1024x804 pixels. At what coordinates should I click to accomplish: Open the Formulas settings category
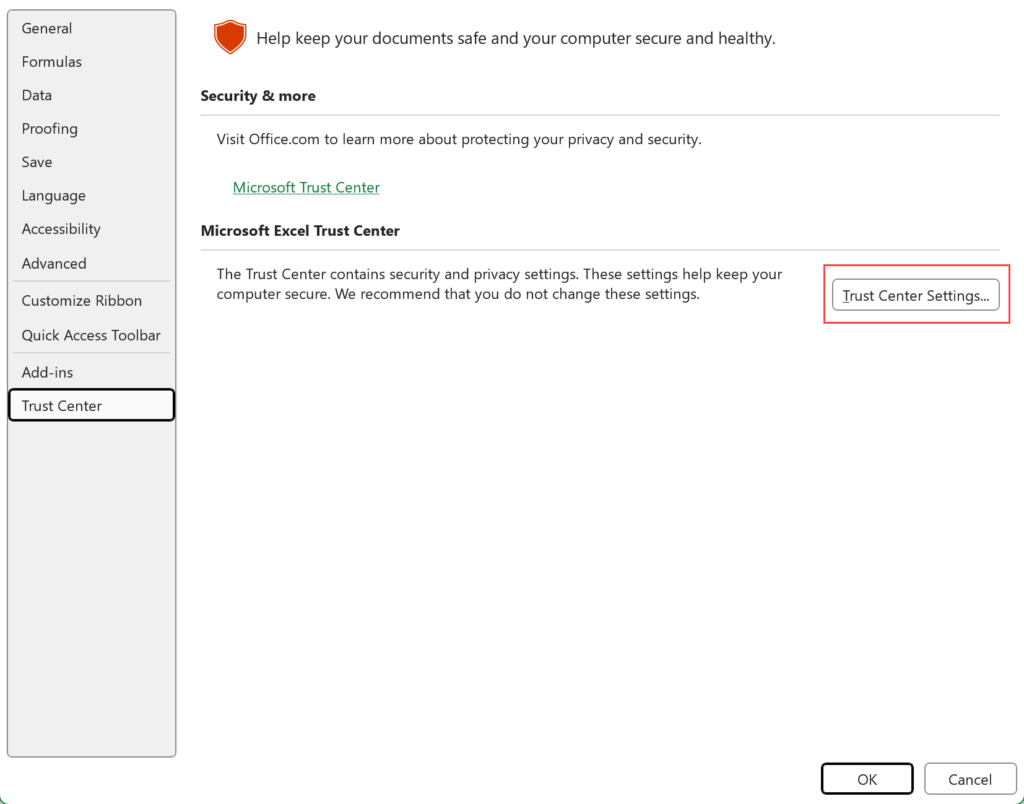[51, 61]
